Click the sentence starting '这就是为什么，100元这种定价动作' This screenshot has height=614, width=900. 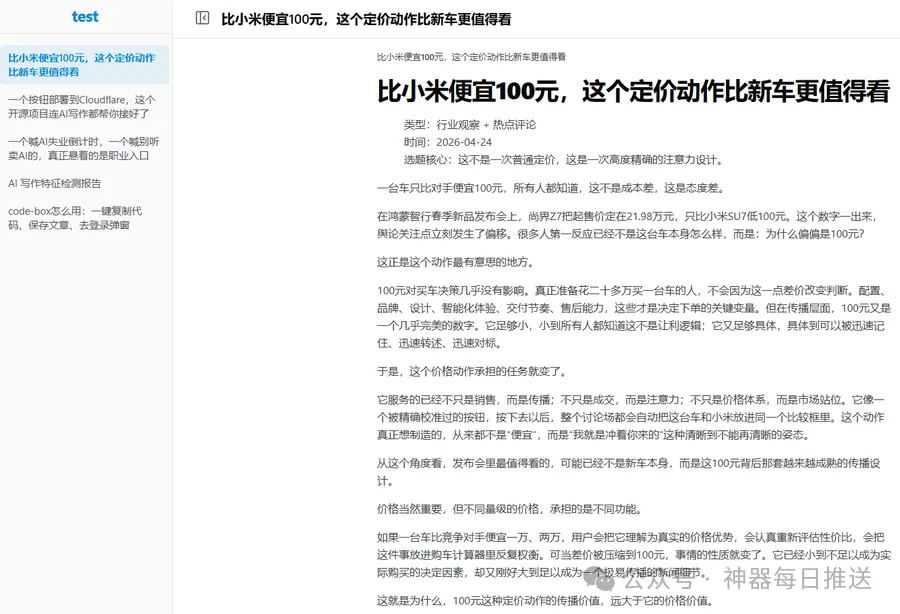click(547, 601)
